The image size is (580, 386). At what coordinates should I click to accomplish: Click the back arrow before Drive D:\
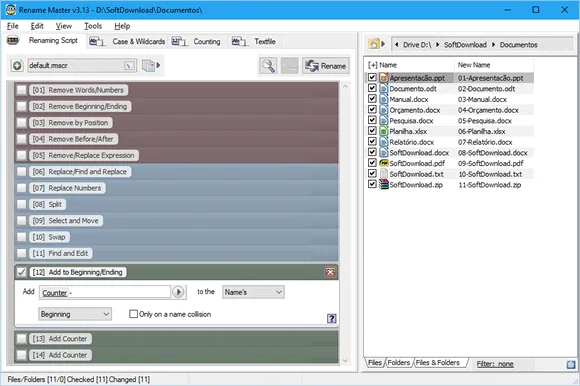pos(397,44)
